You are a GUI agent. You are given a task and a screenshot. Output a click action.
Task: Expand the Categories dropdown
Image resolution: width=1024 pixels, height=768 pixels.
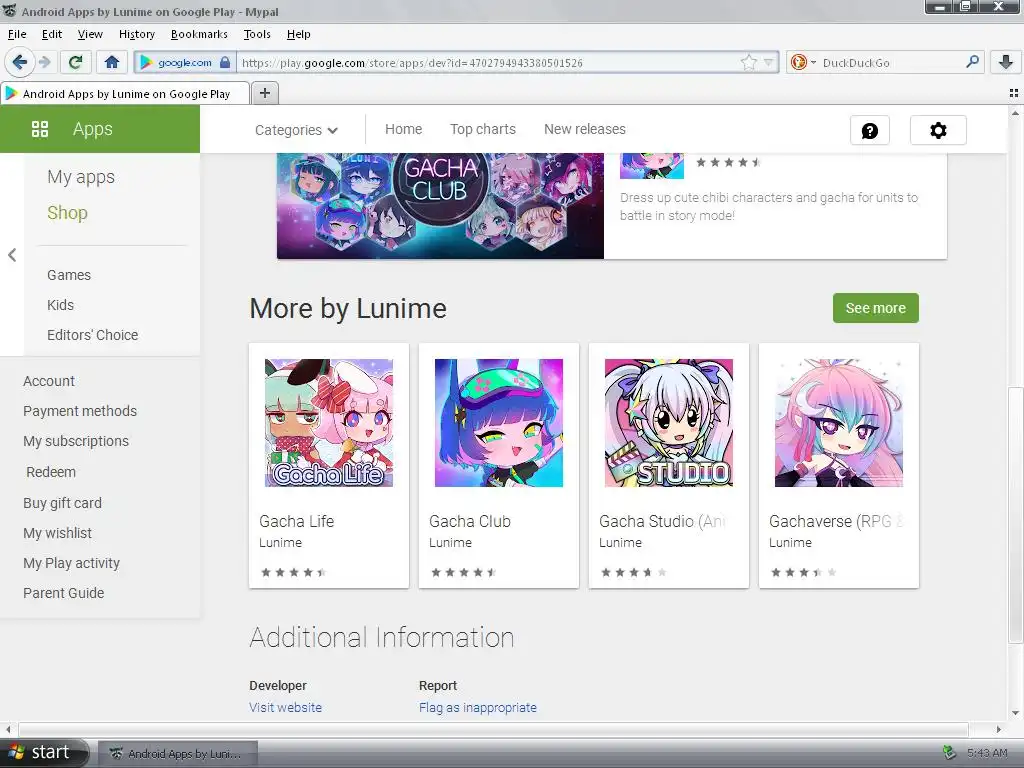[x=296, y=130]
